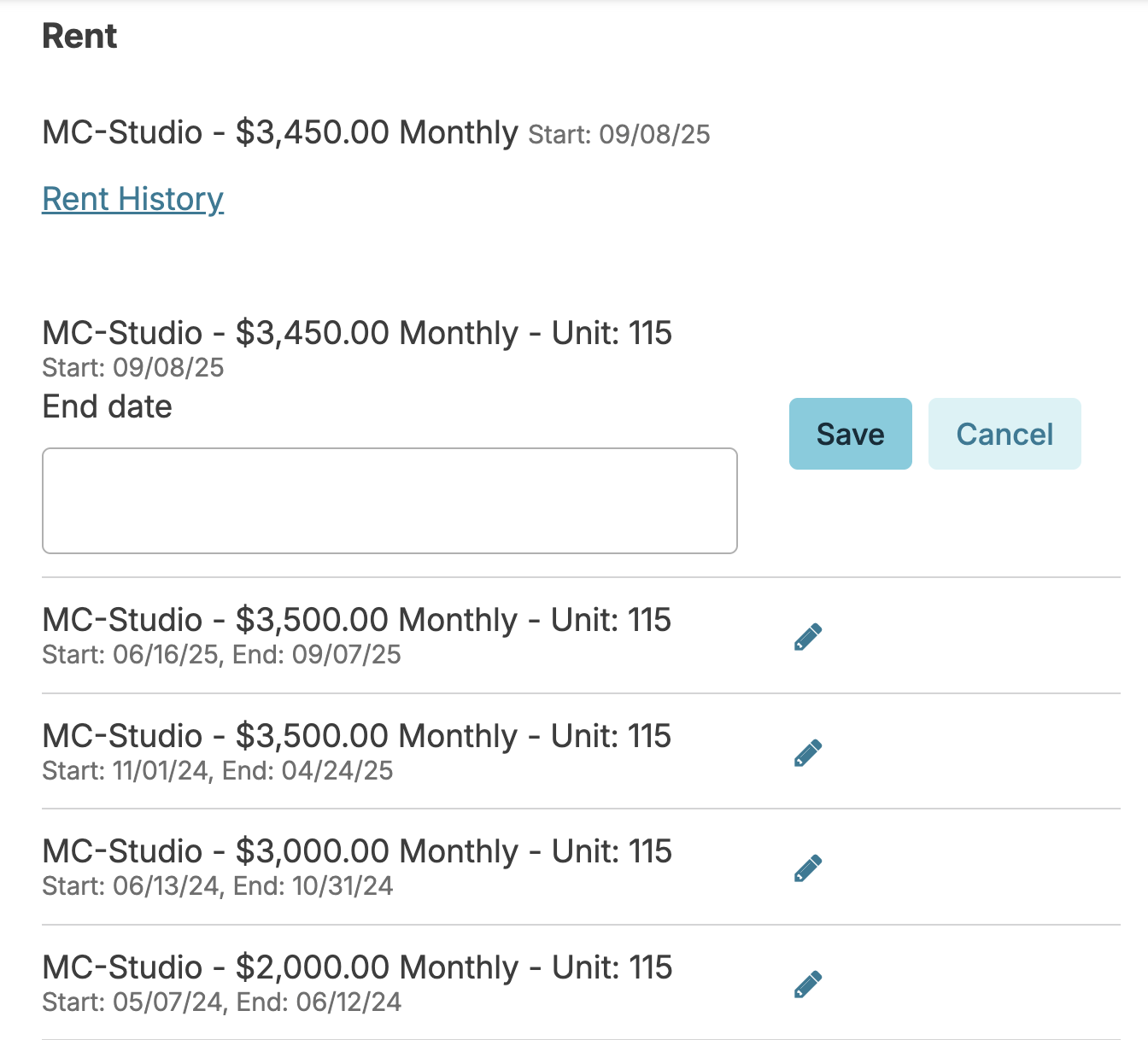Open the Rent History link
The width and height of the screenshot is (1148, 1040).
[132, 199]
